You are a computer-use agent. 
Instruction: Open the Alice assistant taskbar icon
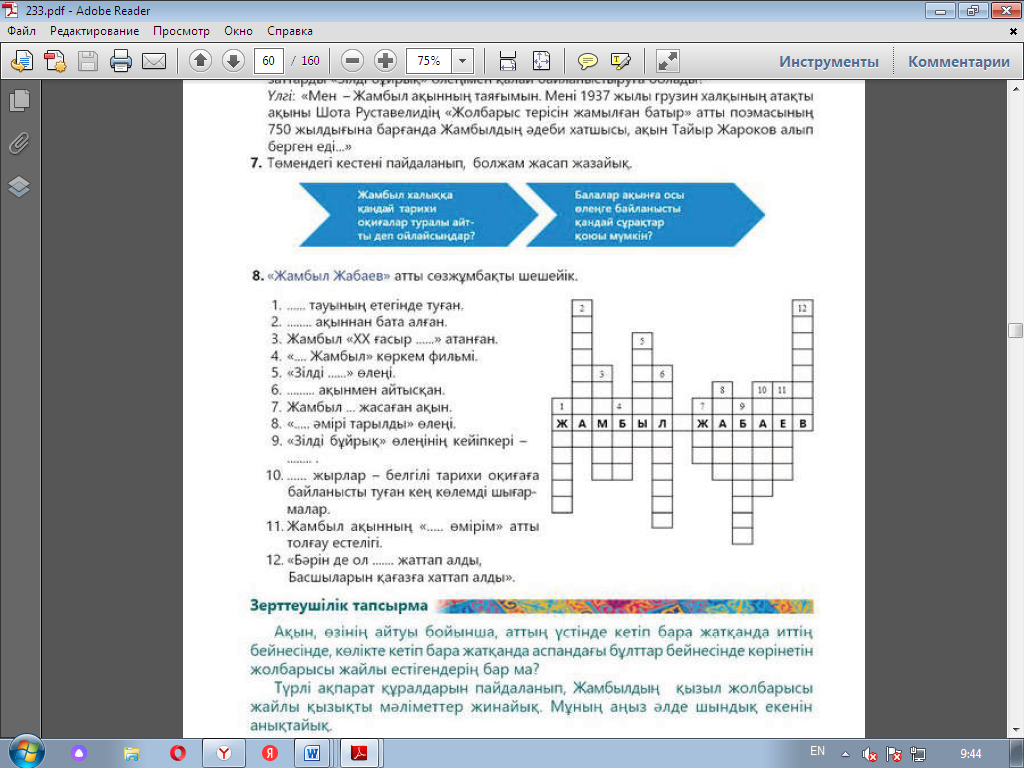[x=79, y=753]
